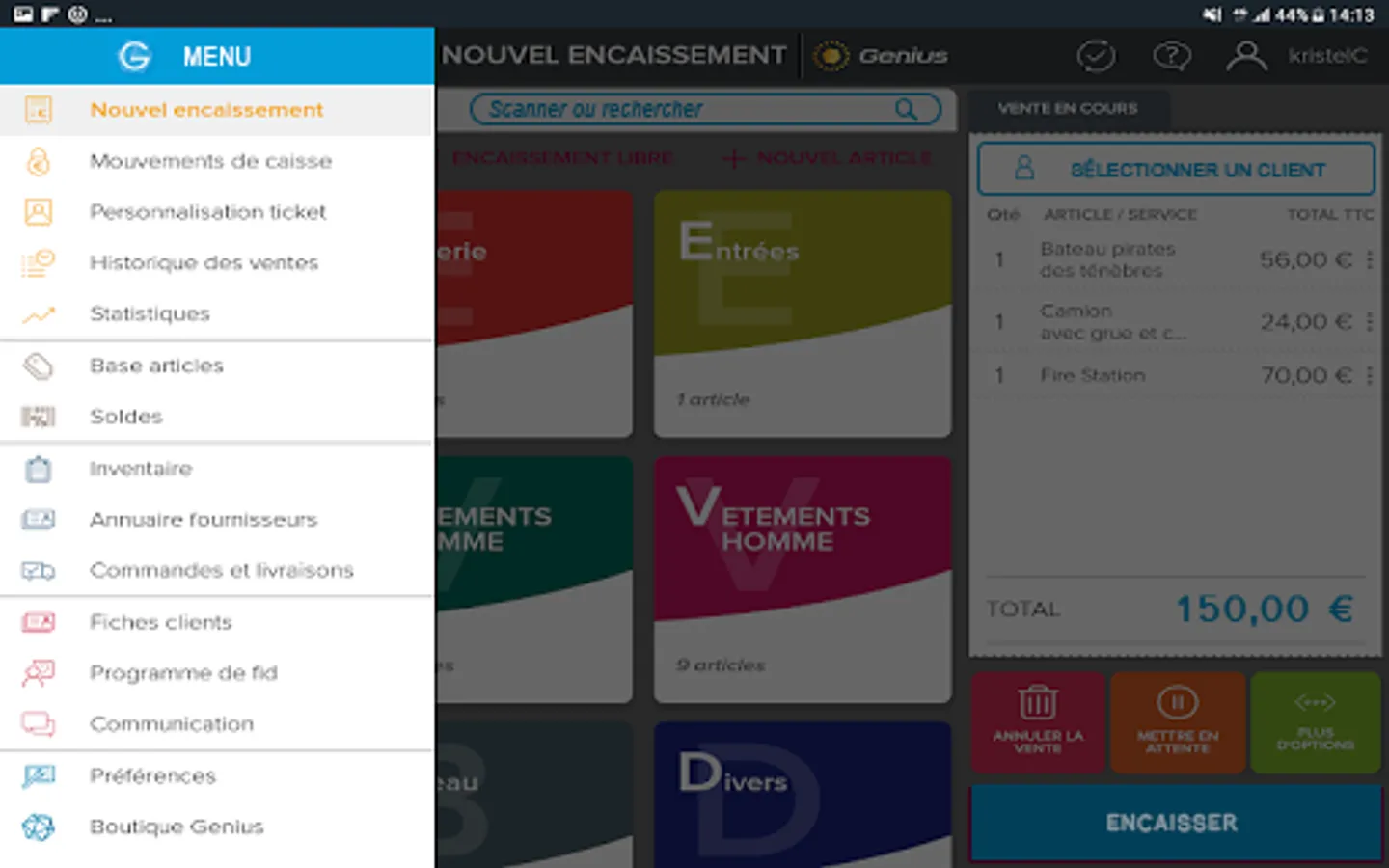Click the Fiches clients card icon

tap(38, 622)
